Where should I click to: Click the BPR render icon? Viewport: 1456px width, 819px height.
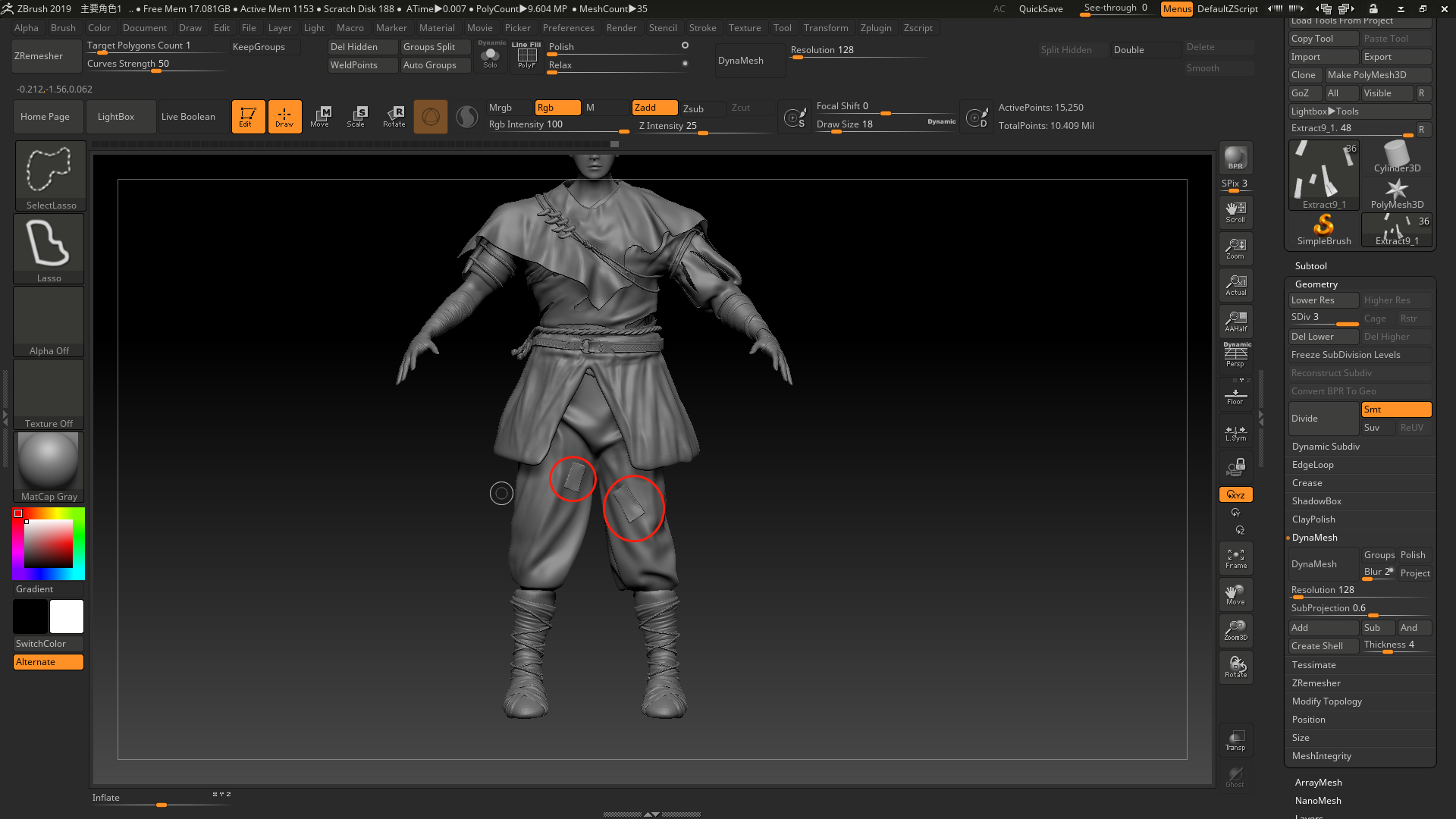(x=1235, y=158)
